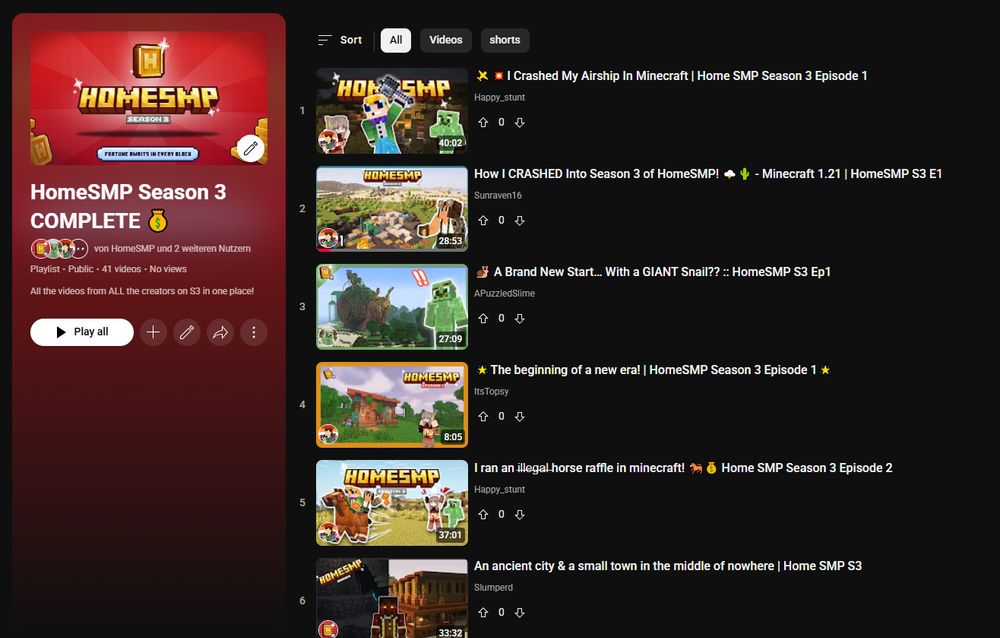Visit Happy_stunt channel under Airship video
The height and width of the screenshot is (638, 1000).
coord(499,98)
